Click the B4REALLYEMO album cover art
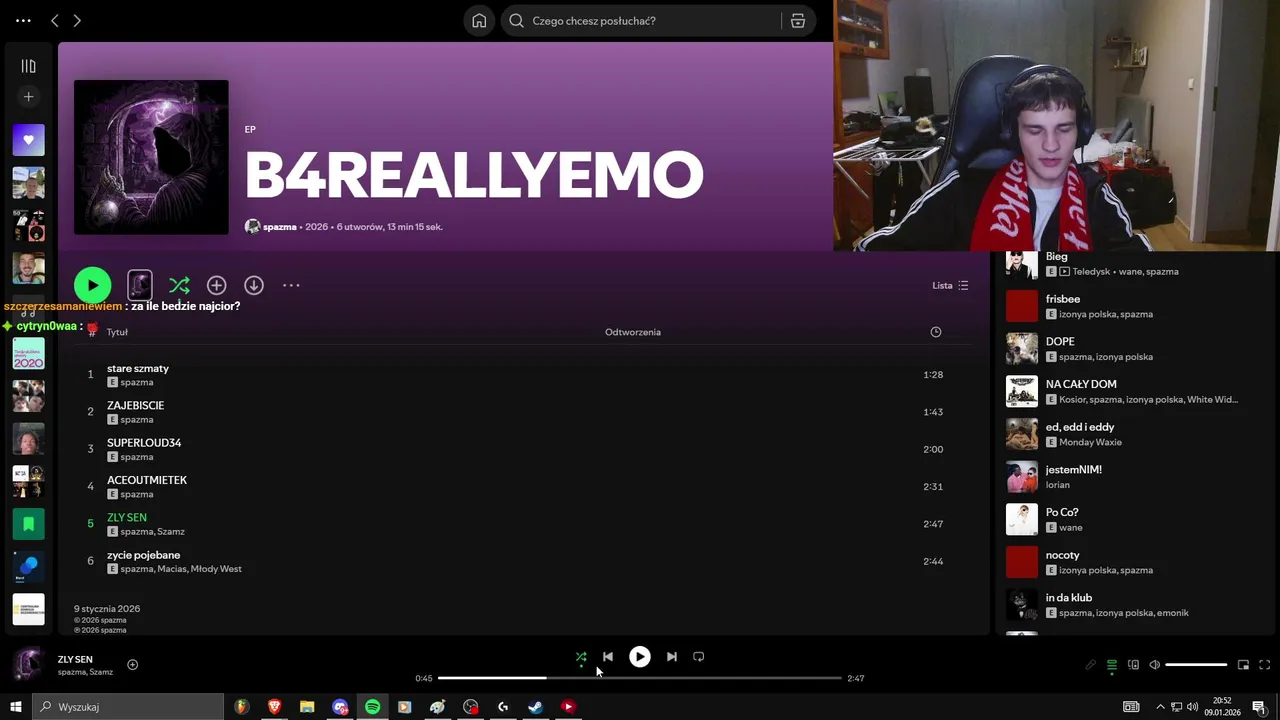 click(x=151, y=157)
